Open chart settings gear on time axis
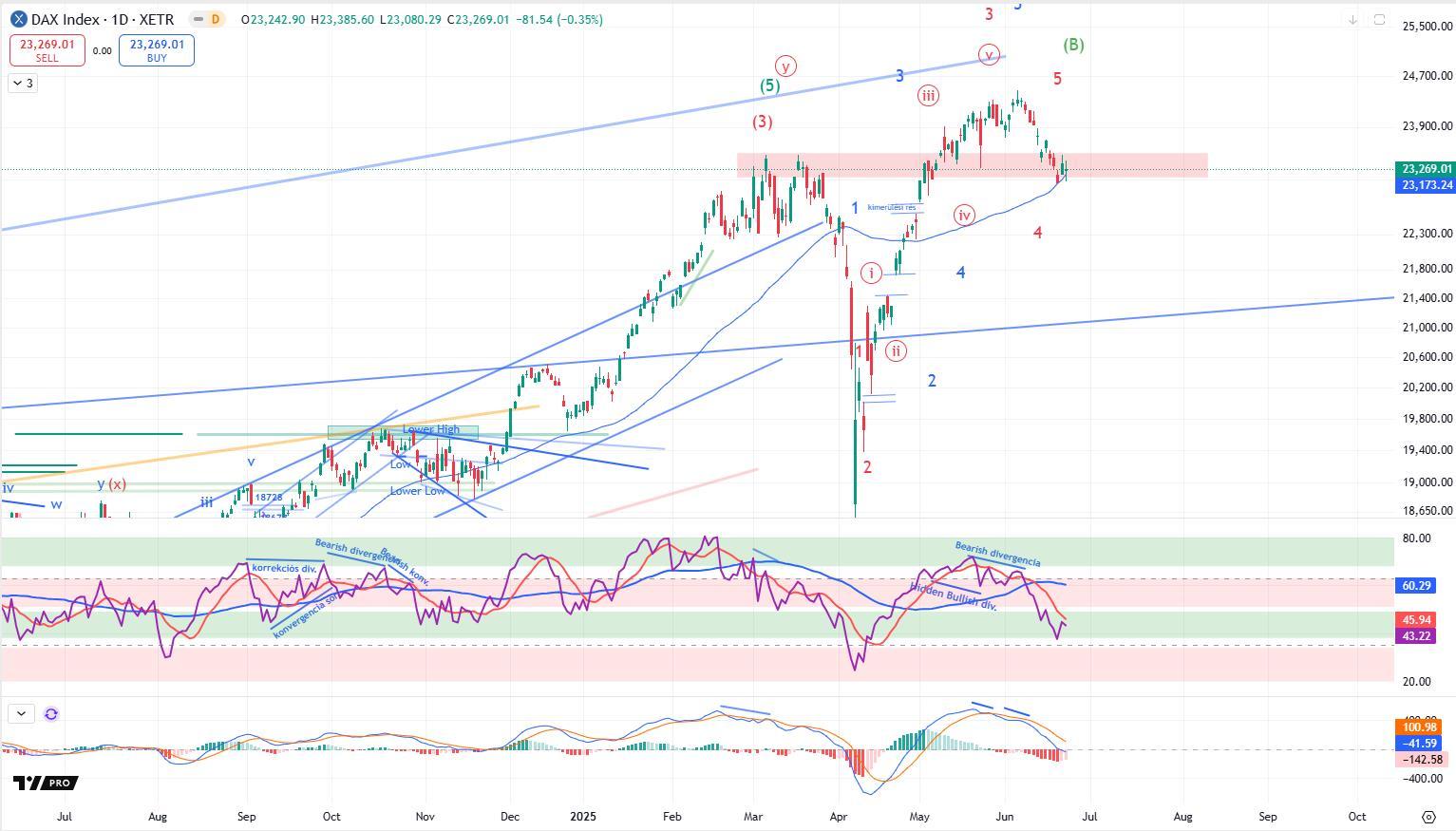 point(1428,817)
